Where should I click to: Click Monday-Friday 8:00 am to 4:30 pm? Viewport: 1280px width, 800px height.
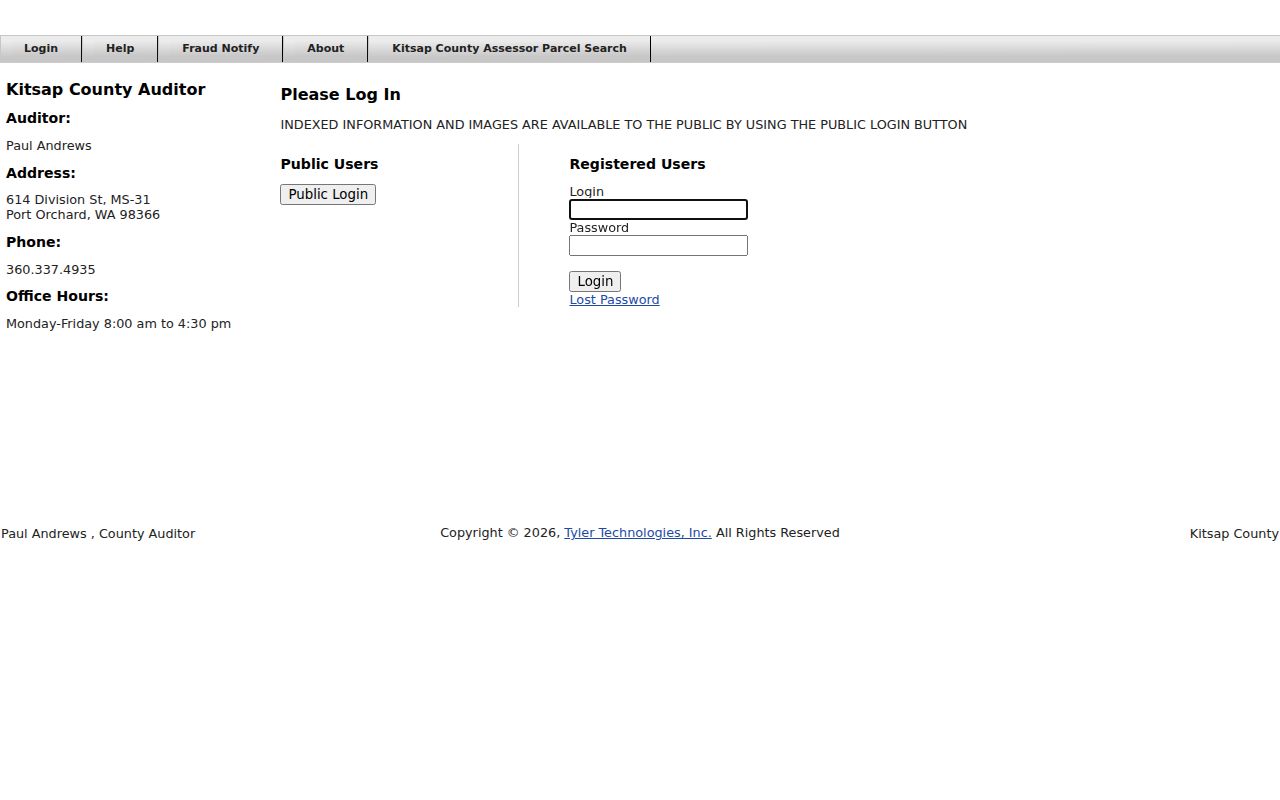click(x=118, y=324)
